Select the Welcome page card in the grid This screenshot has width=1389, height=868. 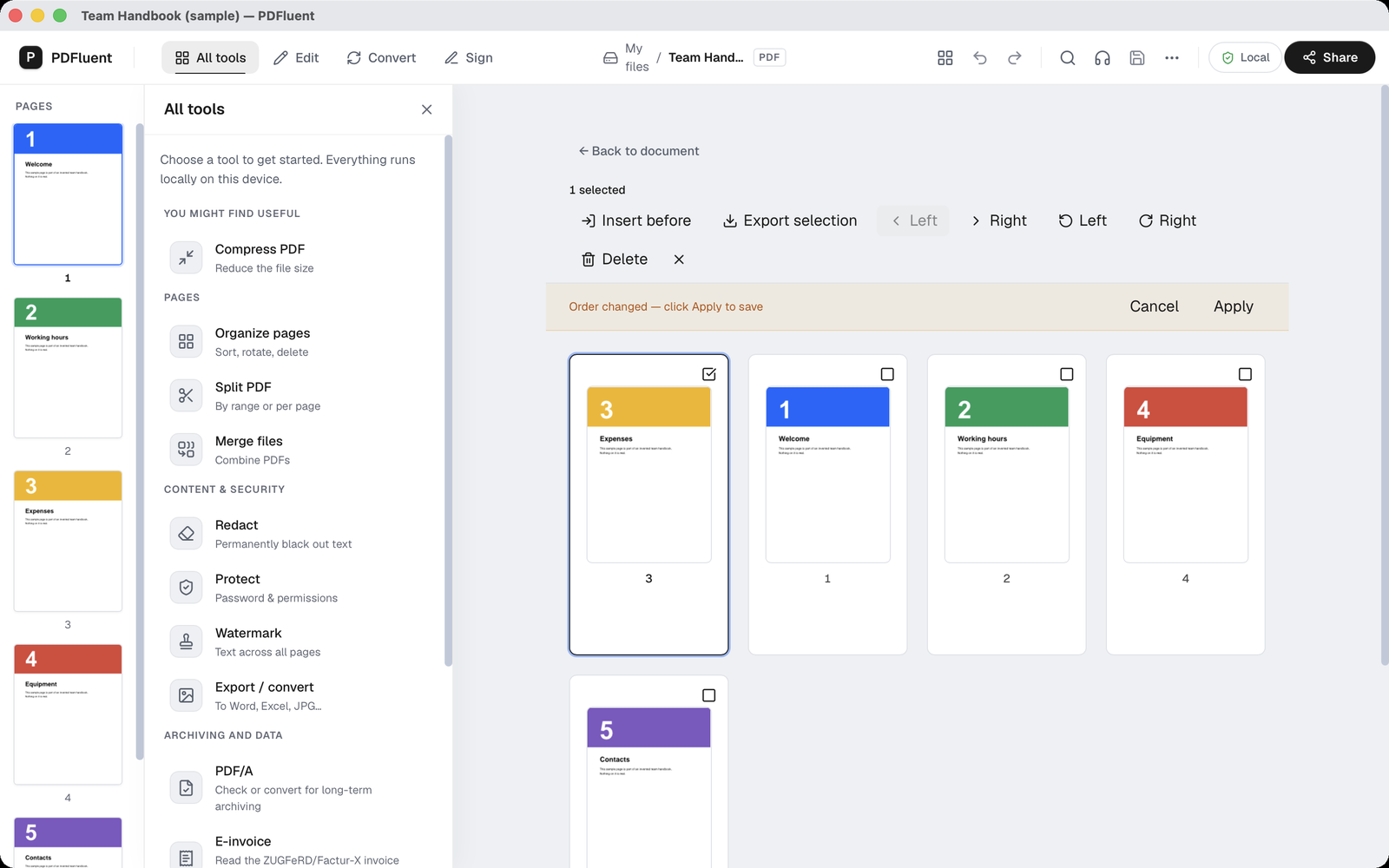[x=827, y=504]
